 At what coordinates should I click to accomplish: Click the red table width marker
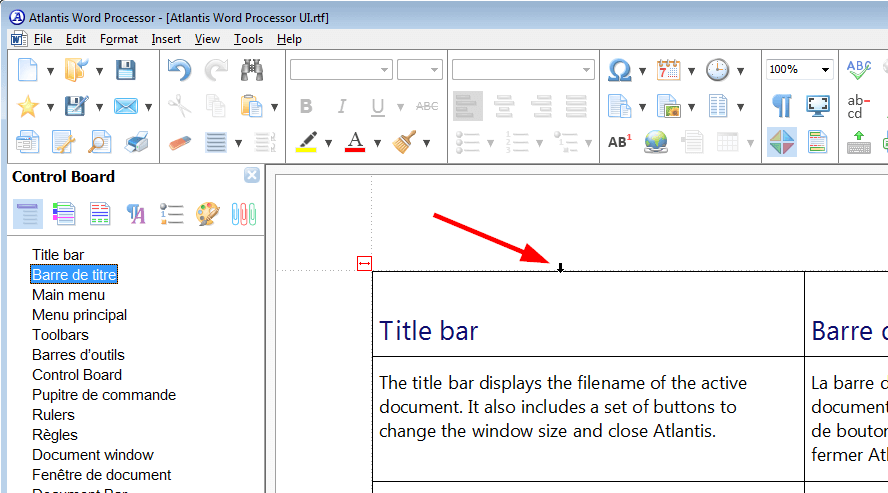pos(364,263)
